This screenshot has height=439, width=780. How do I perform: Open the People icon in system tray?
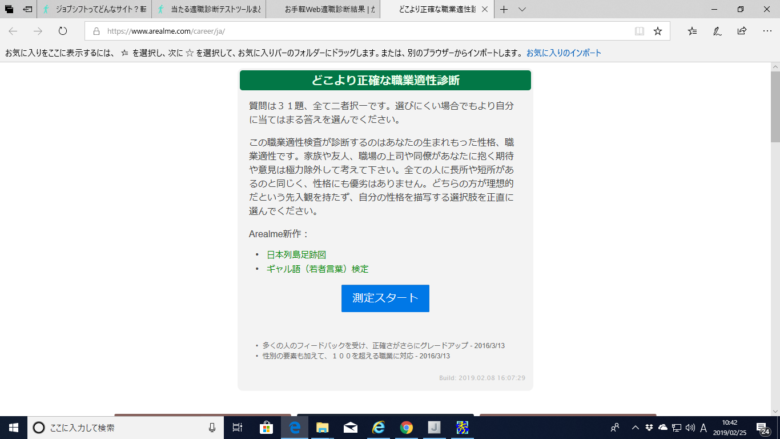[615, 428]
